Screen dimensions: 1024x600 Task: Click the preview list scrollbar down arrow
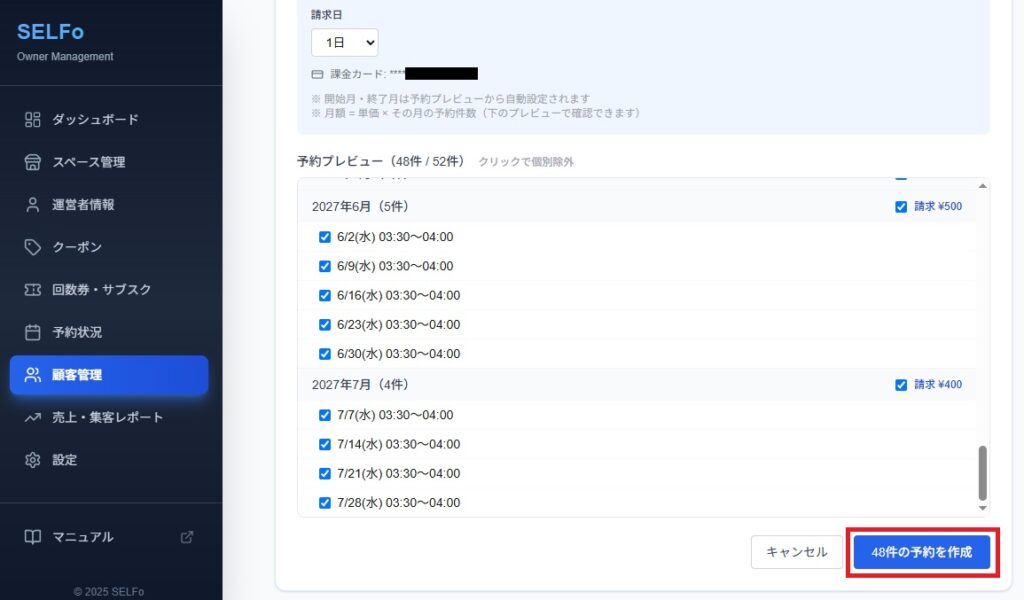[x=983, y=509]
